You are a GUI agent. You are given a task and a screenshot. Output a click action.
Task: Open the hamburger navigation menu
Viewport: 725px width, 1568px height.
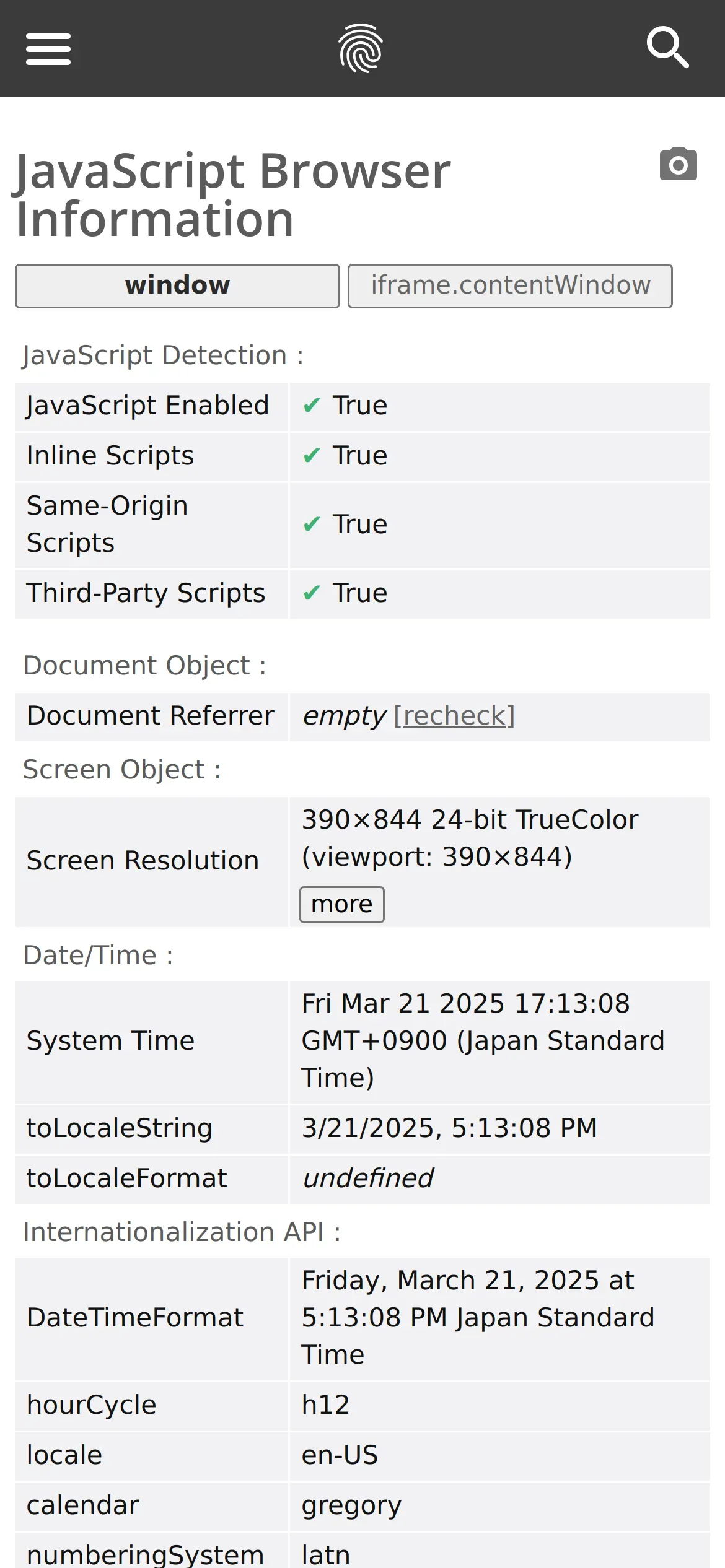click(48, 49)
